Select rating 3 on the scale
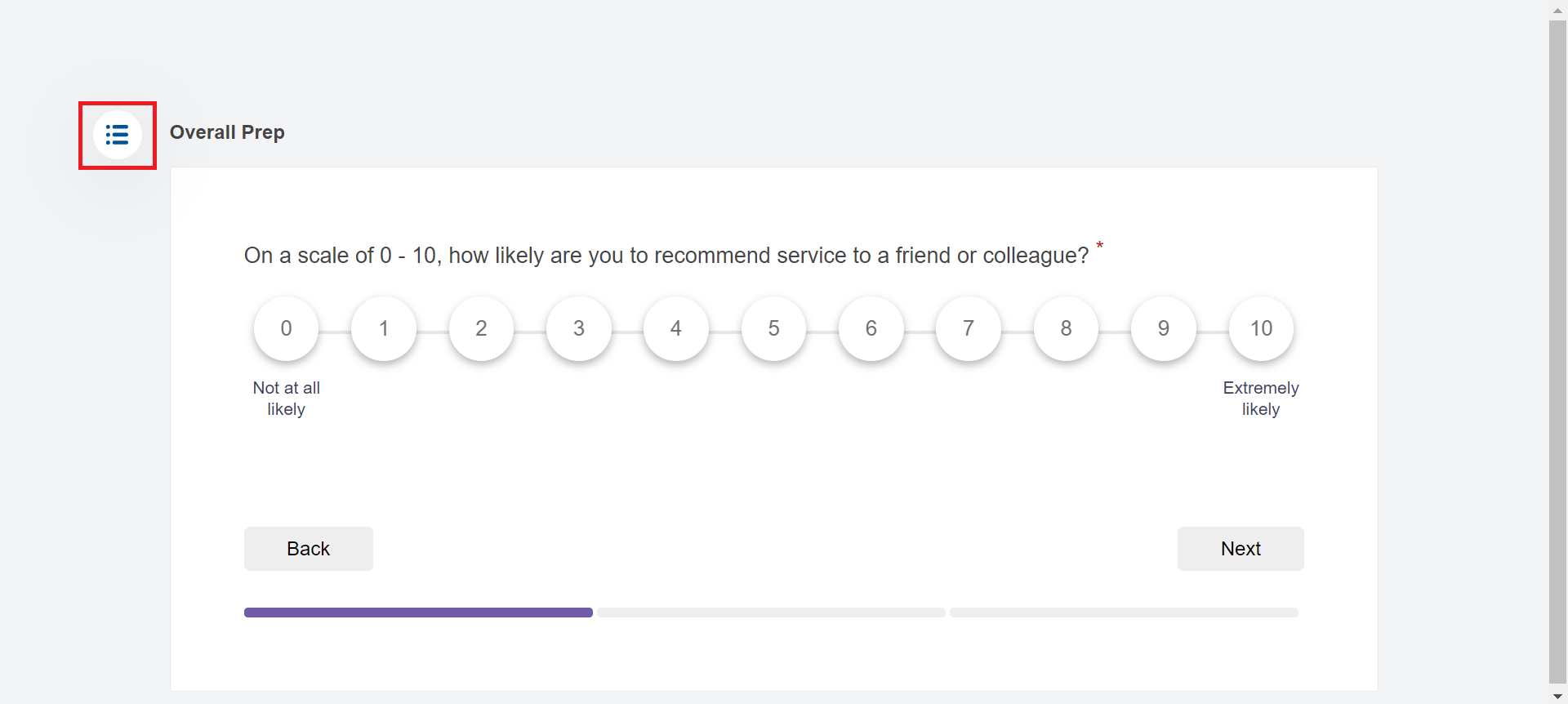The width and height of the screenshot is (1568, 704). pyautogui.click(x=578, y=328)
